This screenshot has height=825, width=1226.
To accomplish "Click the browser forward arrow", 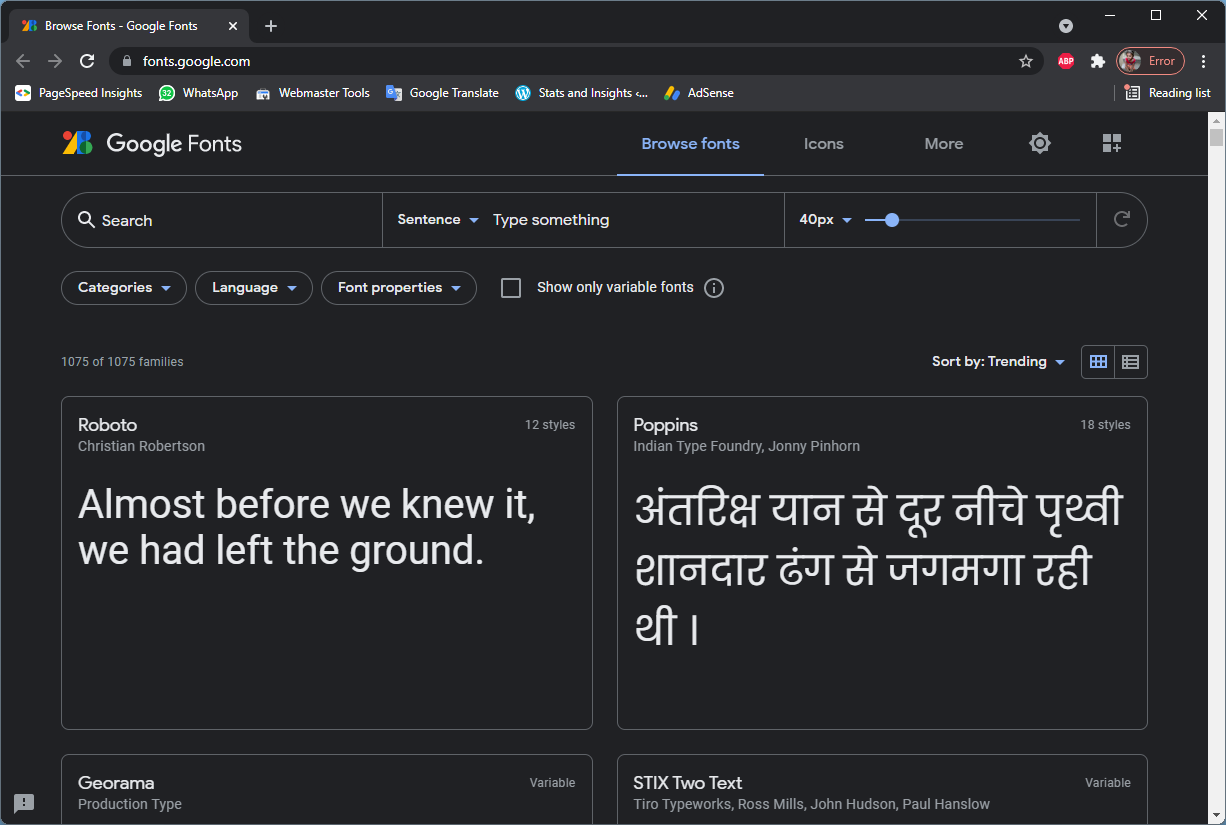I will point(55,61).
